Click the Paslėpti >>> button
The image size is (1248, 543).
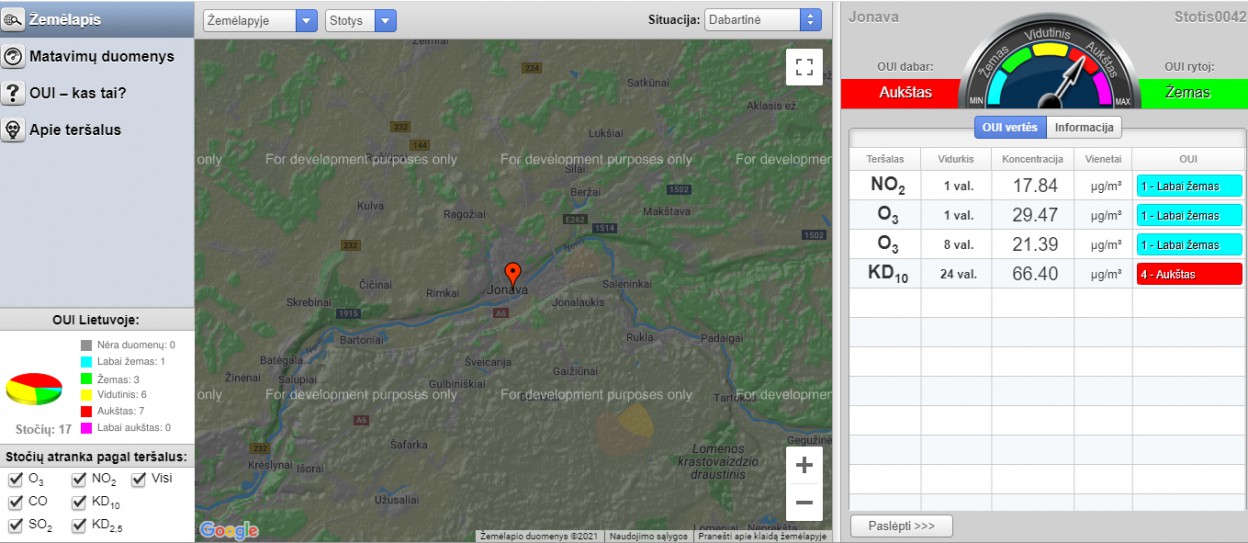click(901, 526)
